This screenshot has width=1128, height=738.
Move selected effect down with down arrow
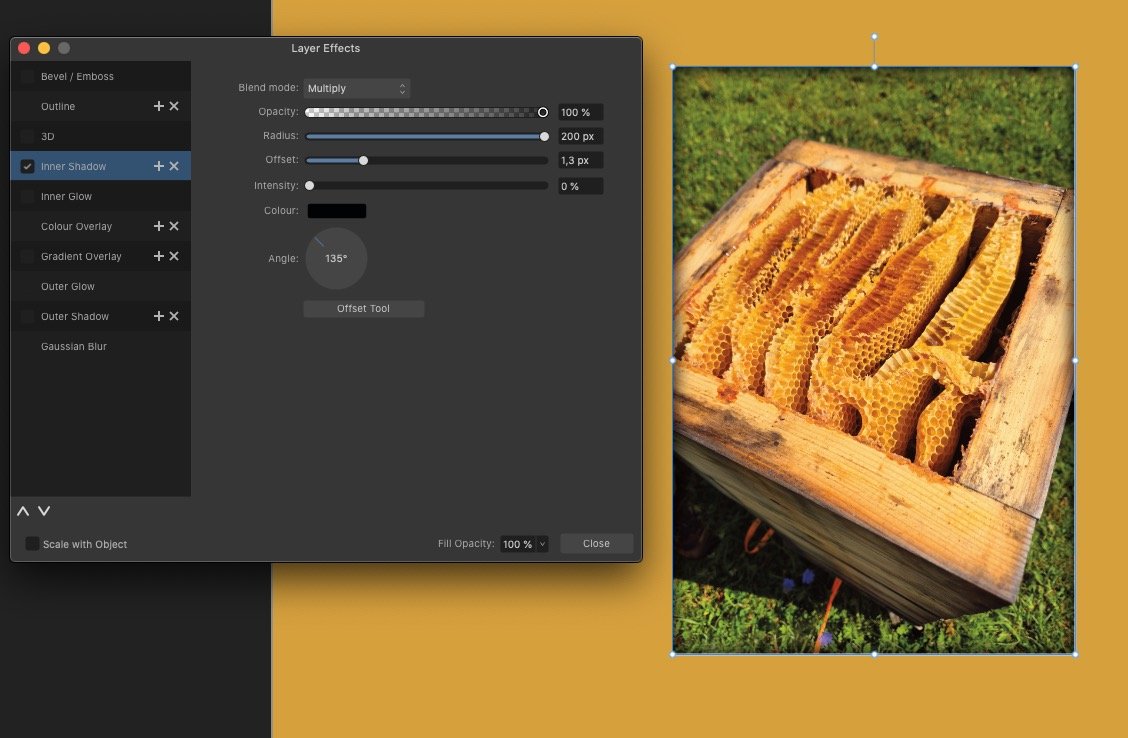[44, 511]
